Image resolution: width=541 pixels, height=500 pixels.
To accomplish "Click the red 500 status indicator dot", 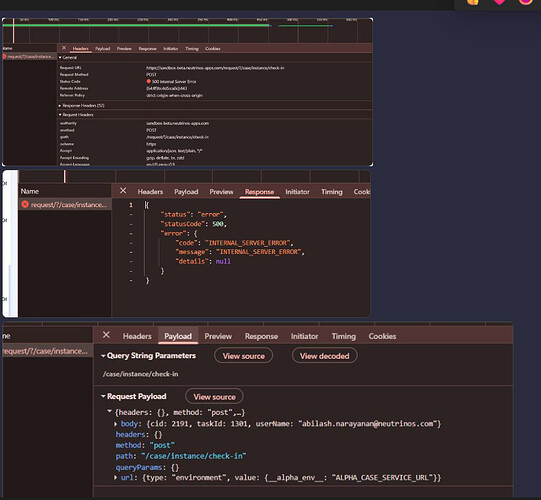I will click(149, 81).
